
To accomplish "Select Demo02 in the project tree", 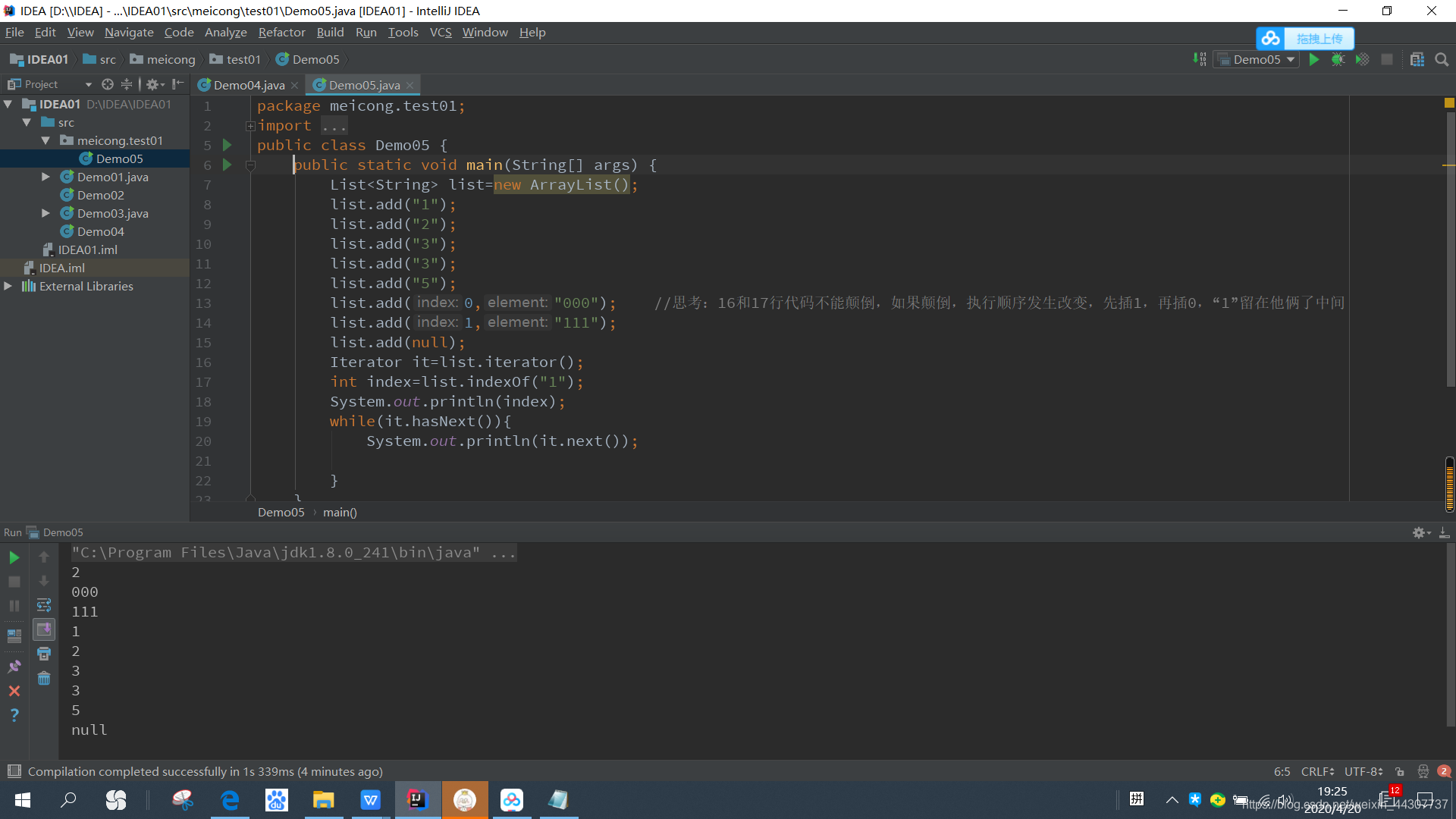I will click(x=100, y=195).
